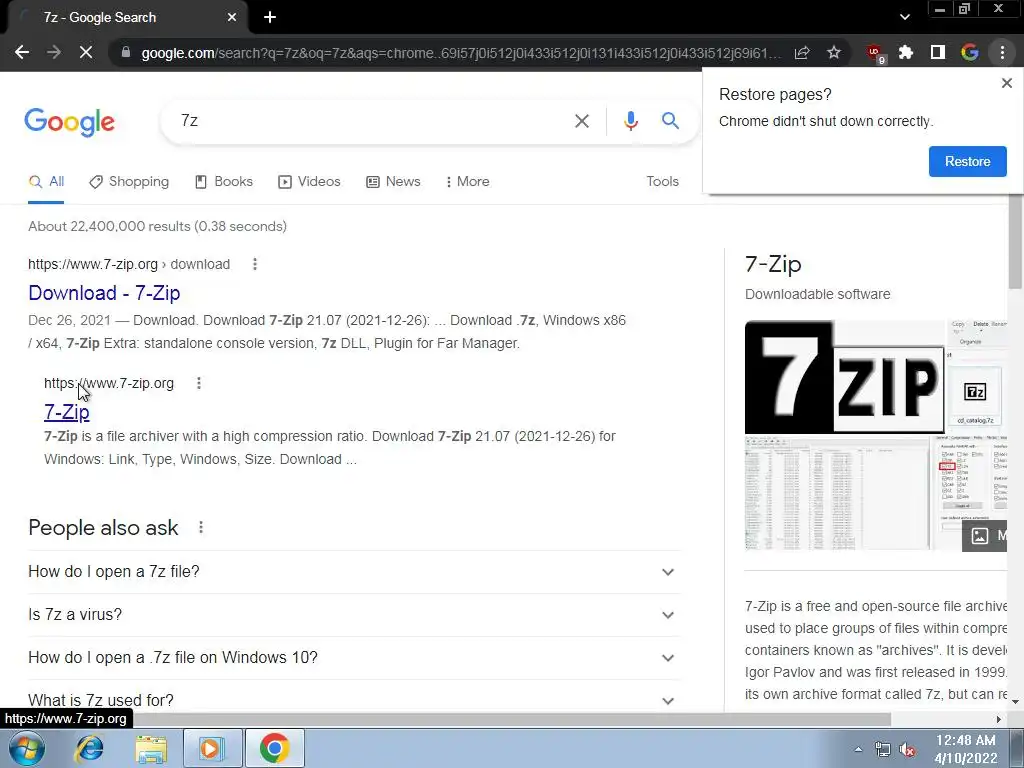Click the site padlock icon
This screenshot has height=768, width=1024.
click(x=126, y=52)
